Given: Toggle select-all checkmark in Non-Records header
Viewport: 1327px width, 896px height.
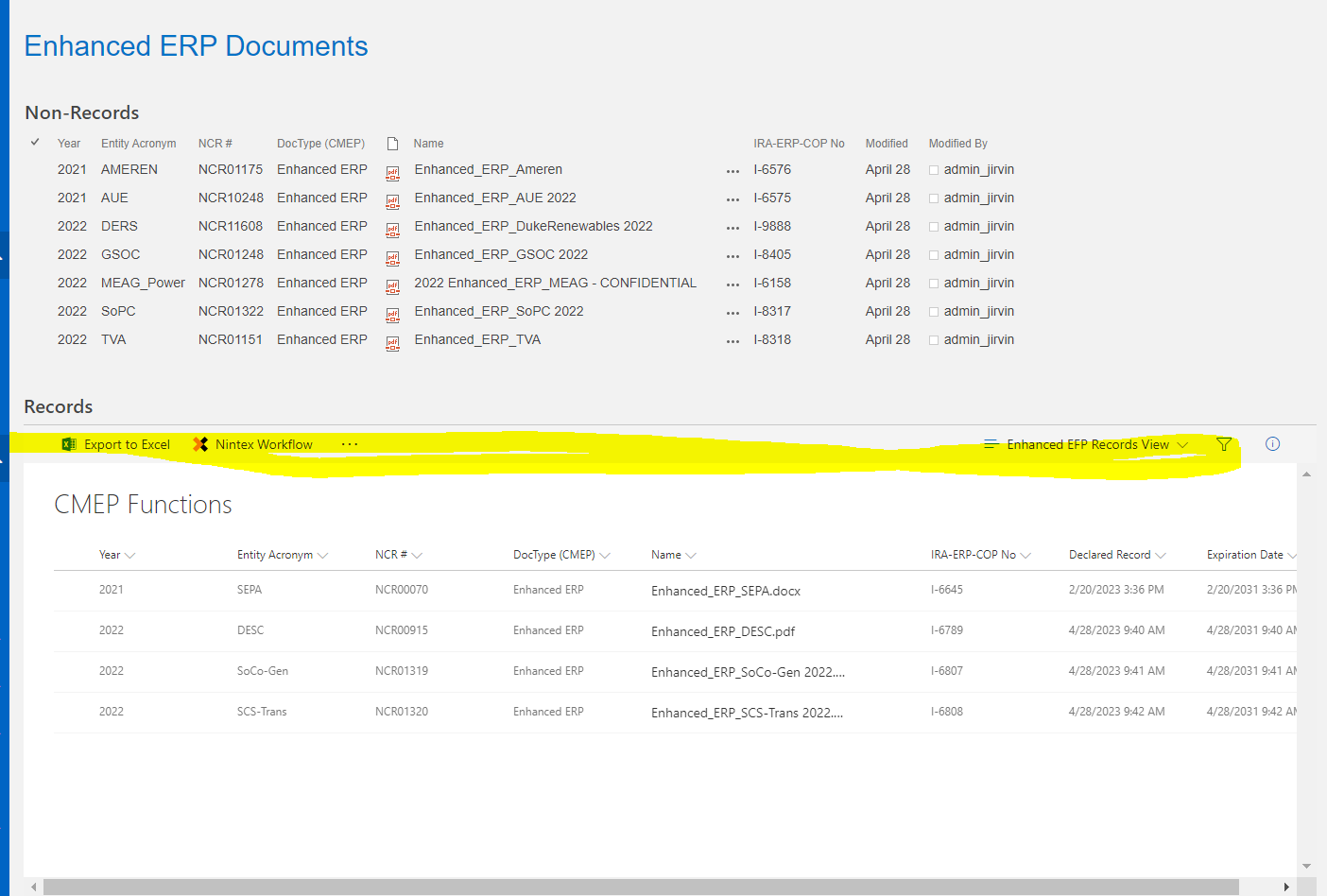Looking at the screenshot, I should coord(35,143).
